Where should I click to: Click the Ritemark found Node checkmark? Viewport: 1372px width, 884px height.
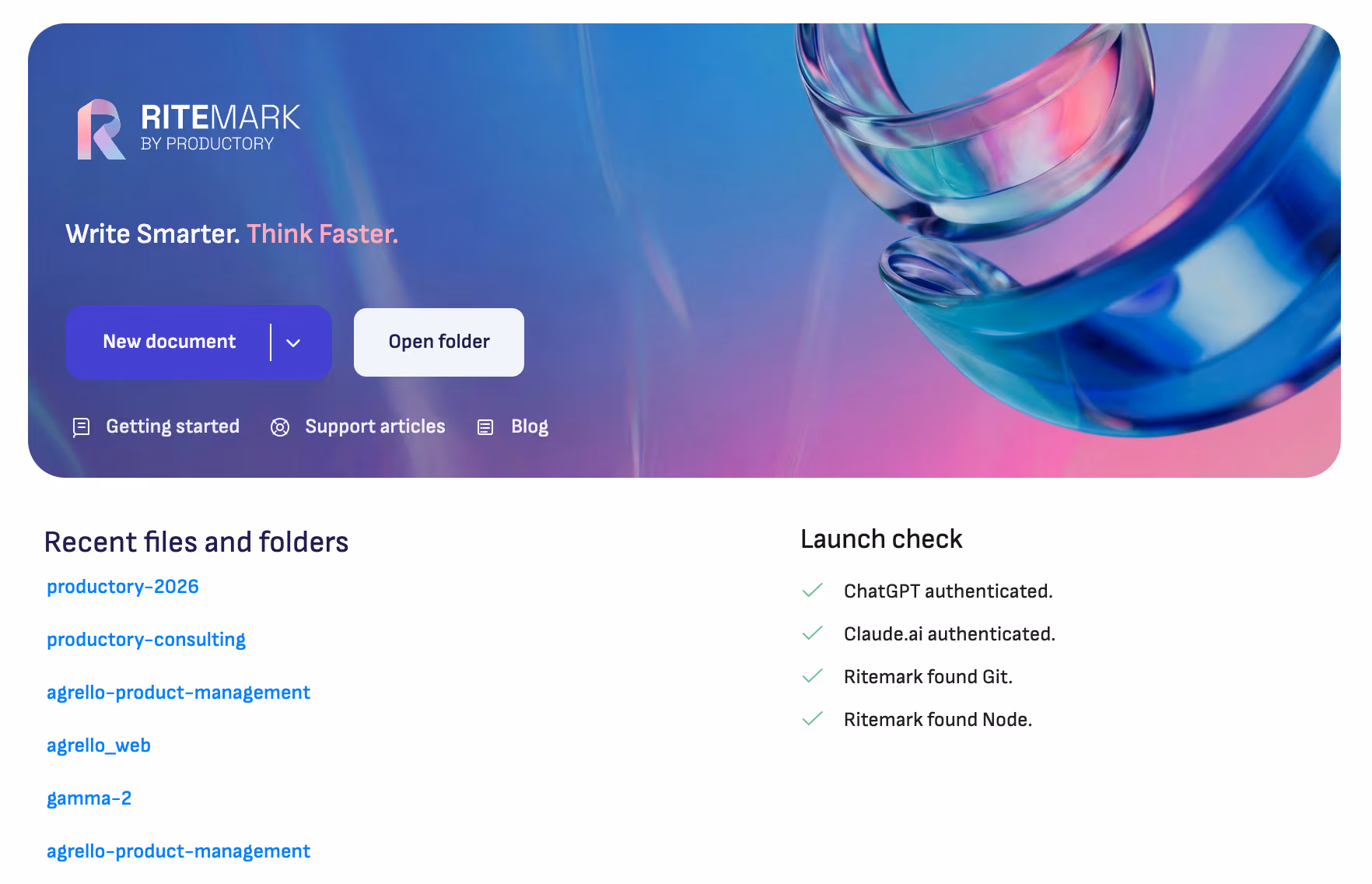click(812, 719)
